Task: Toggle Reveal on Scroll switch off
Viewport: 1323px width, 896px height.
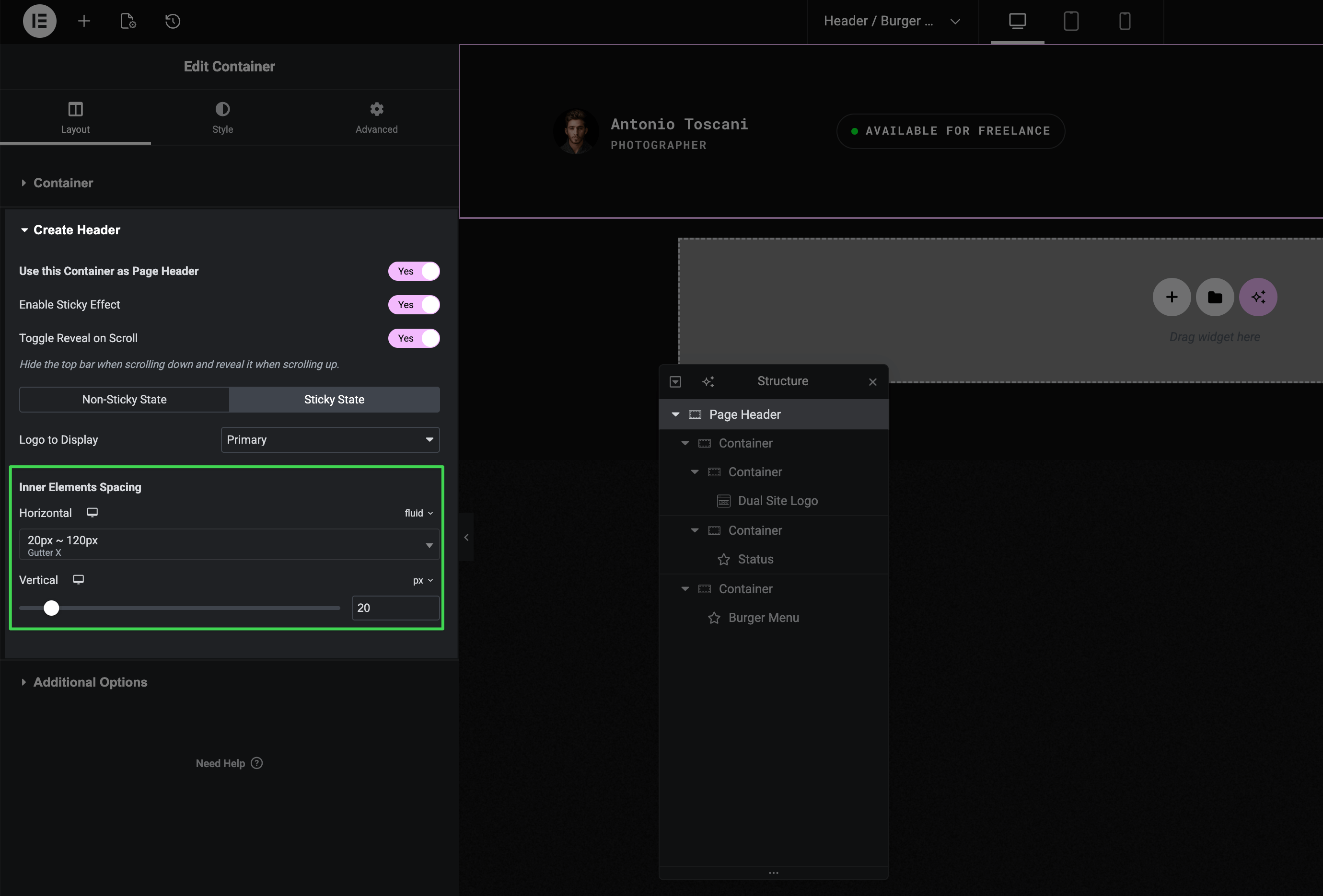Action: pos(414,338)
